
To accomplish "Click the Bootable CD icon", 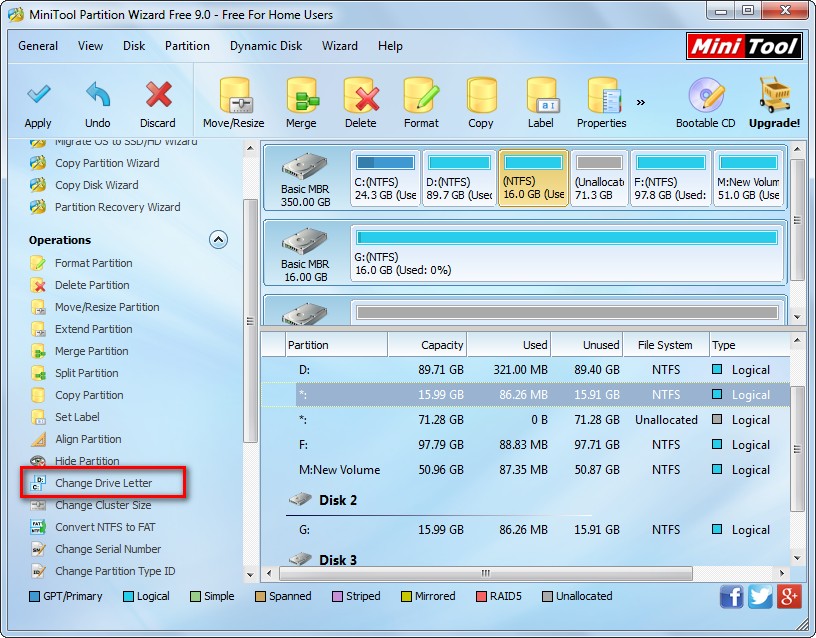I will tap(706, 95).
